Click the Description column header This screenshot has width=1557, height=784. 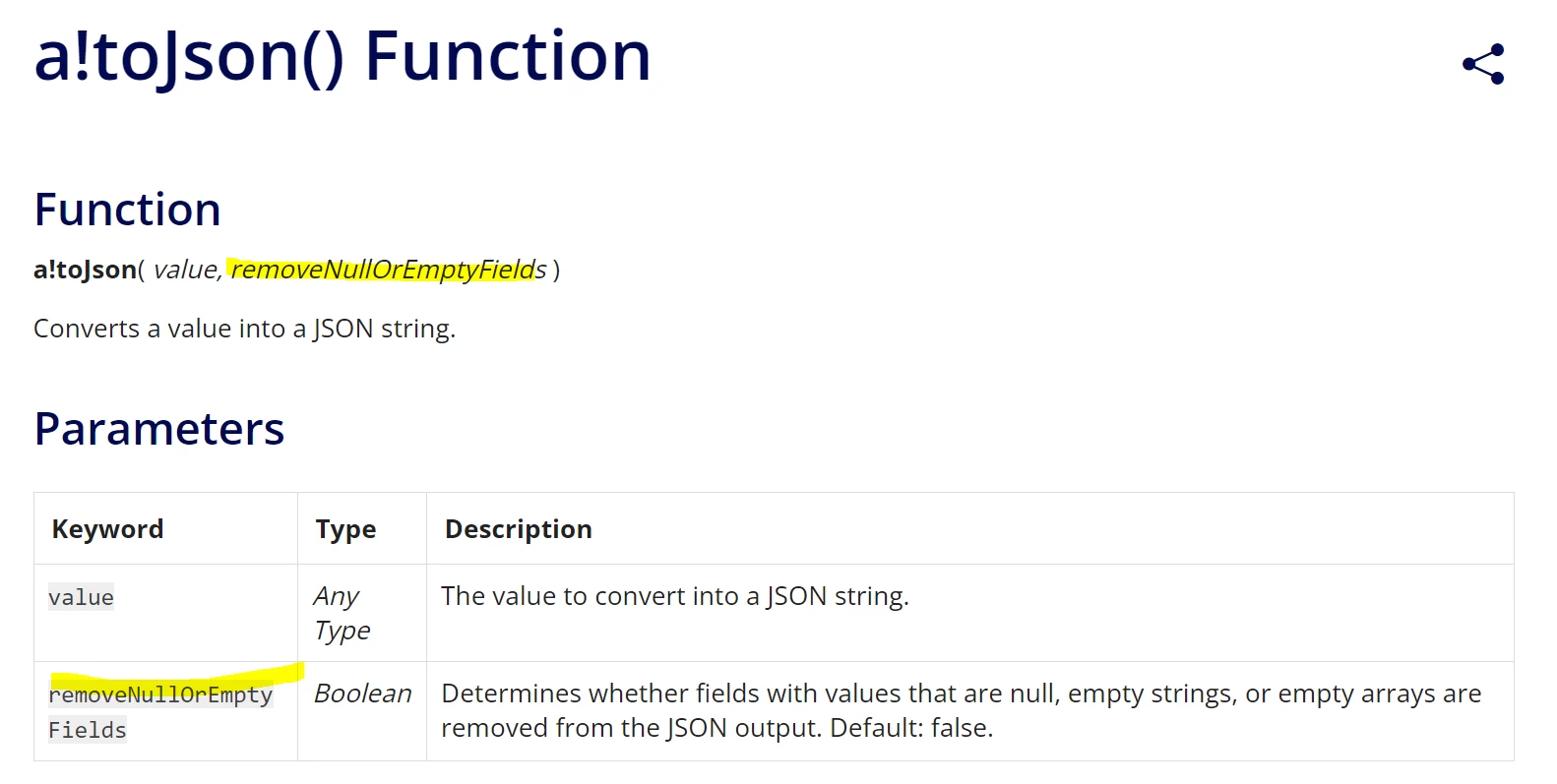519,529
